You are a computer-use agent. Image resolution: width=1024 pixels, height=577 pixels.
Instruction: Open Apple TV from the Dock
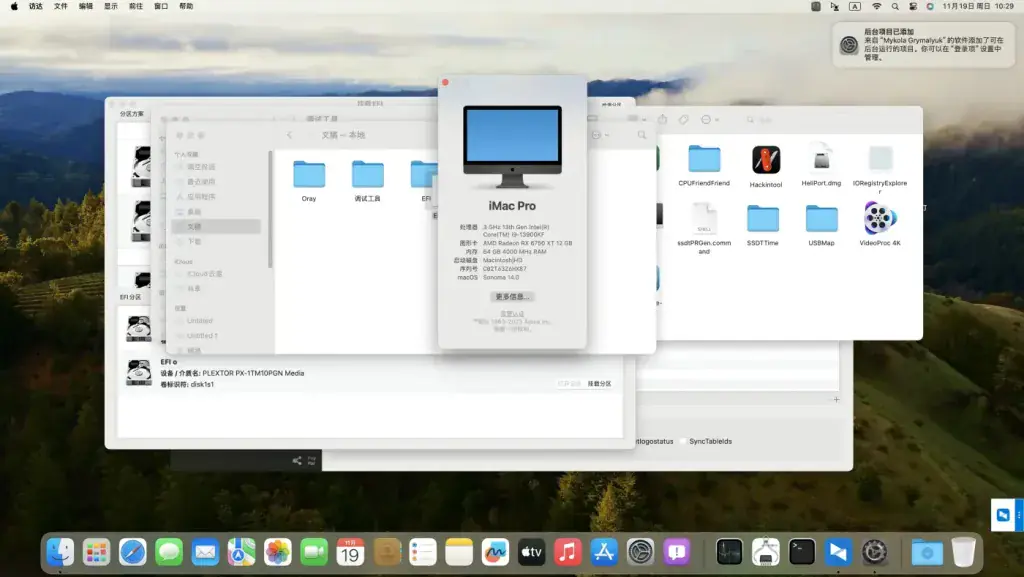click(532, 553)
